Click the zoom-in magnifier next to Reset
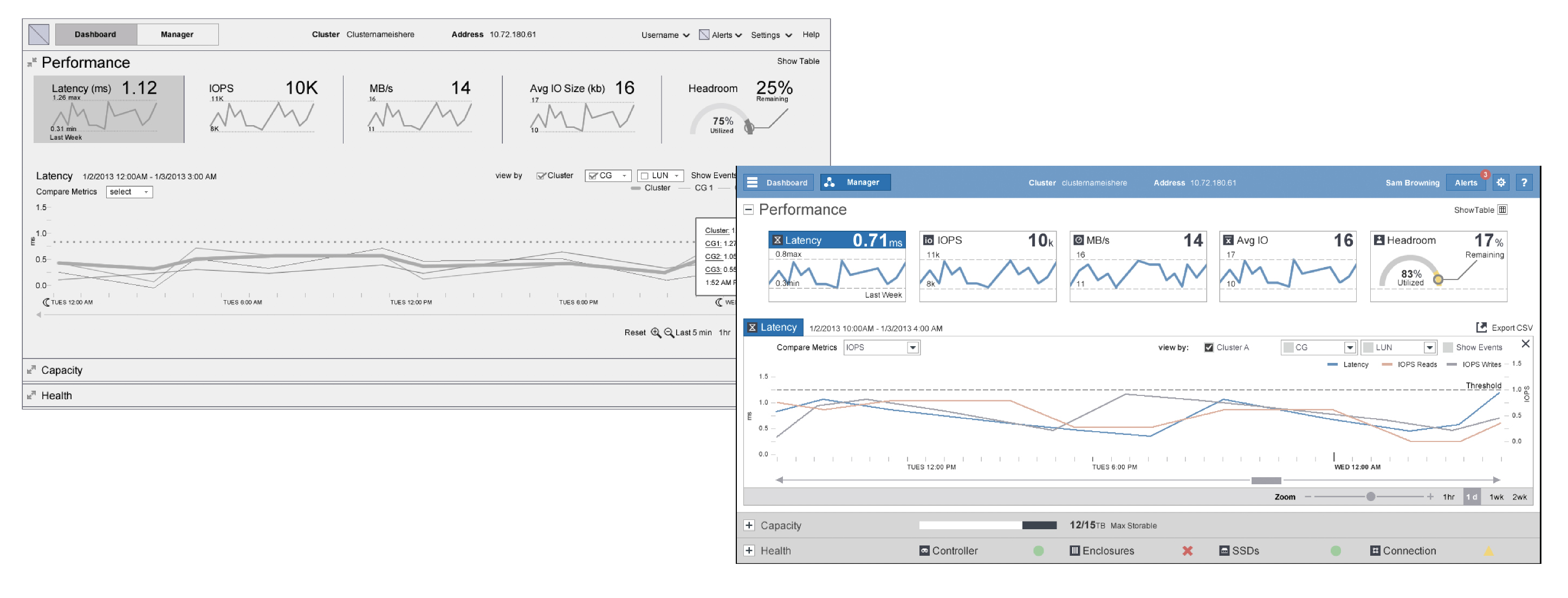The image size is (1568, 598). click(x=656, y=333)
